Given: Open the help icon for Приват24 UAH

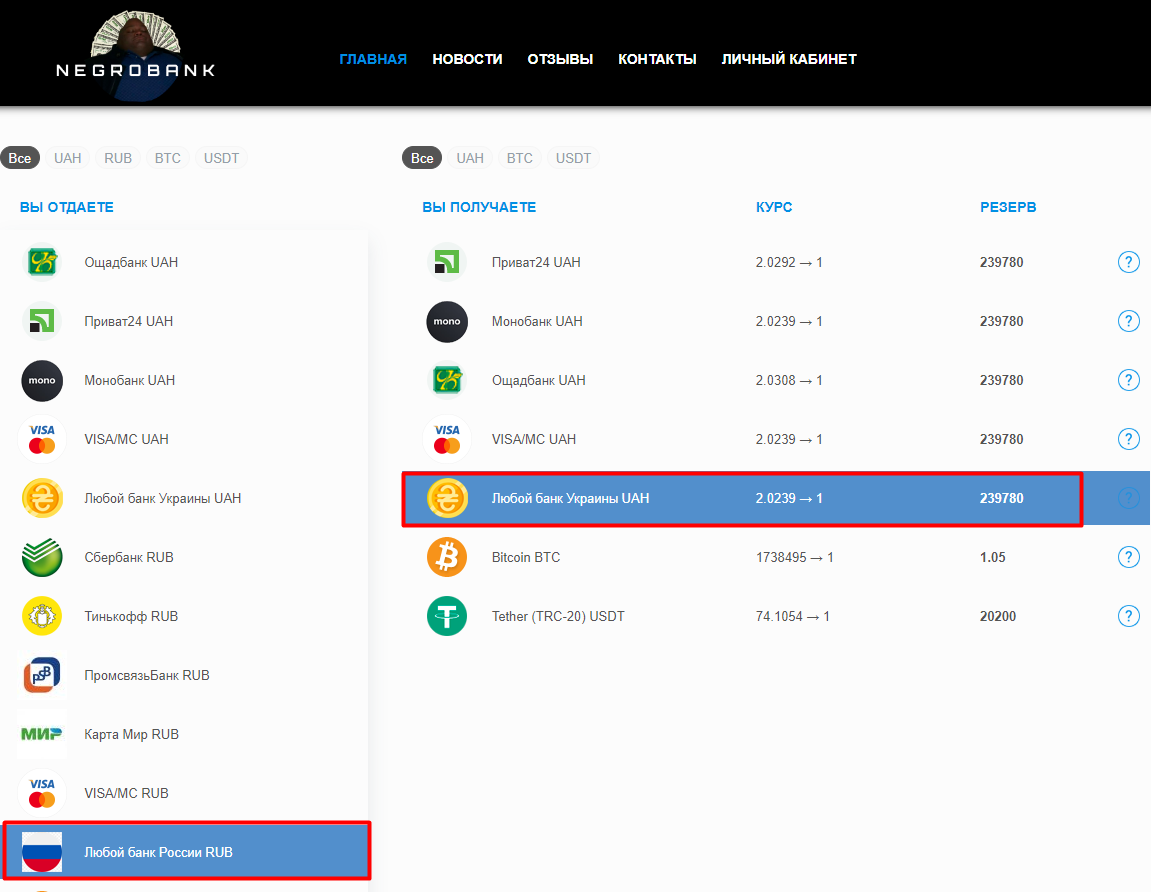Looking at the screenshot, I should [x=1128, y=262].
